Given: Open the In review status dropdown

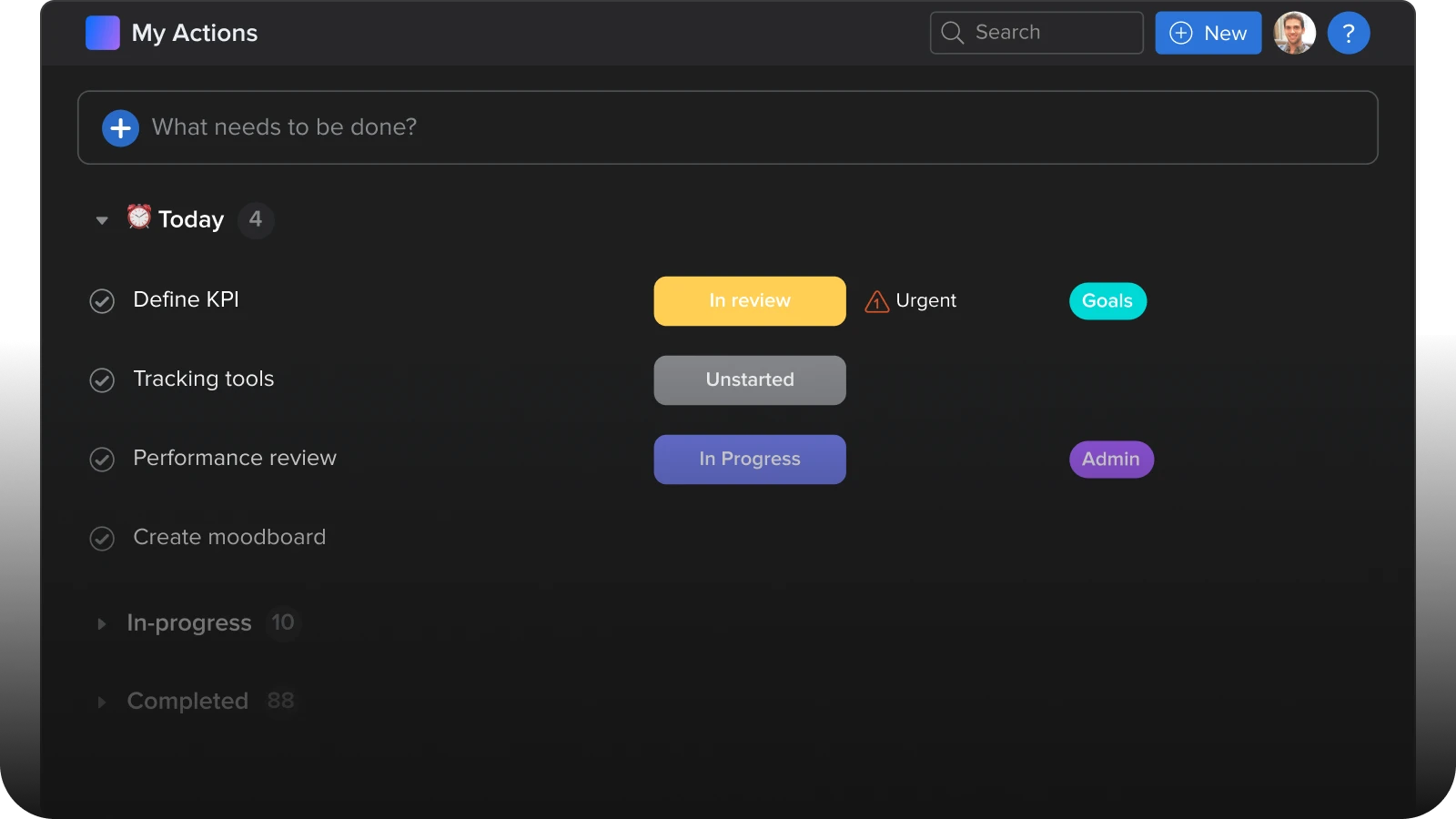Looking at the screenshot, I should pyautogui.click(x=749, y=301).
